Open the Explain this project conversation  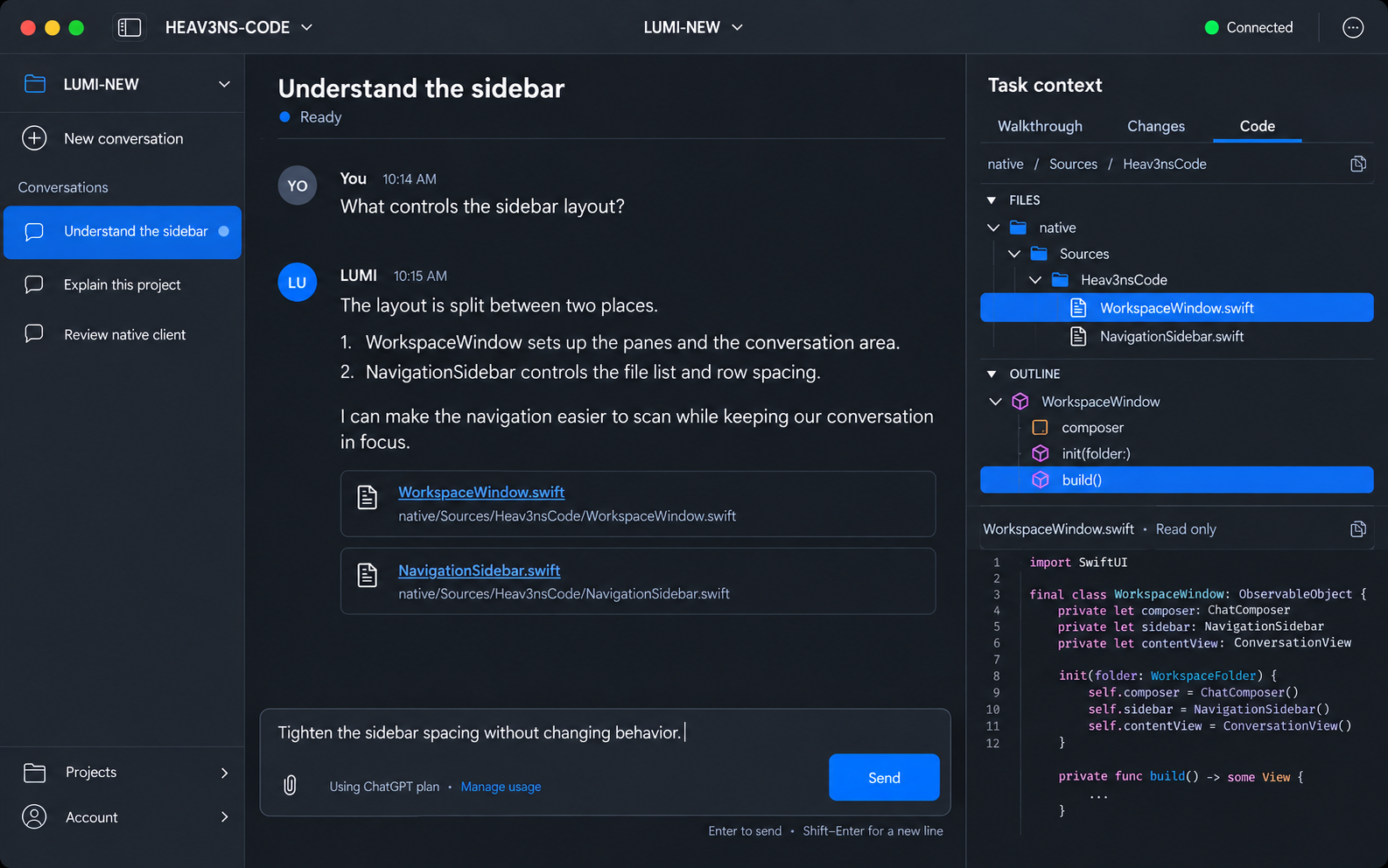pos(123,284)
